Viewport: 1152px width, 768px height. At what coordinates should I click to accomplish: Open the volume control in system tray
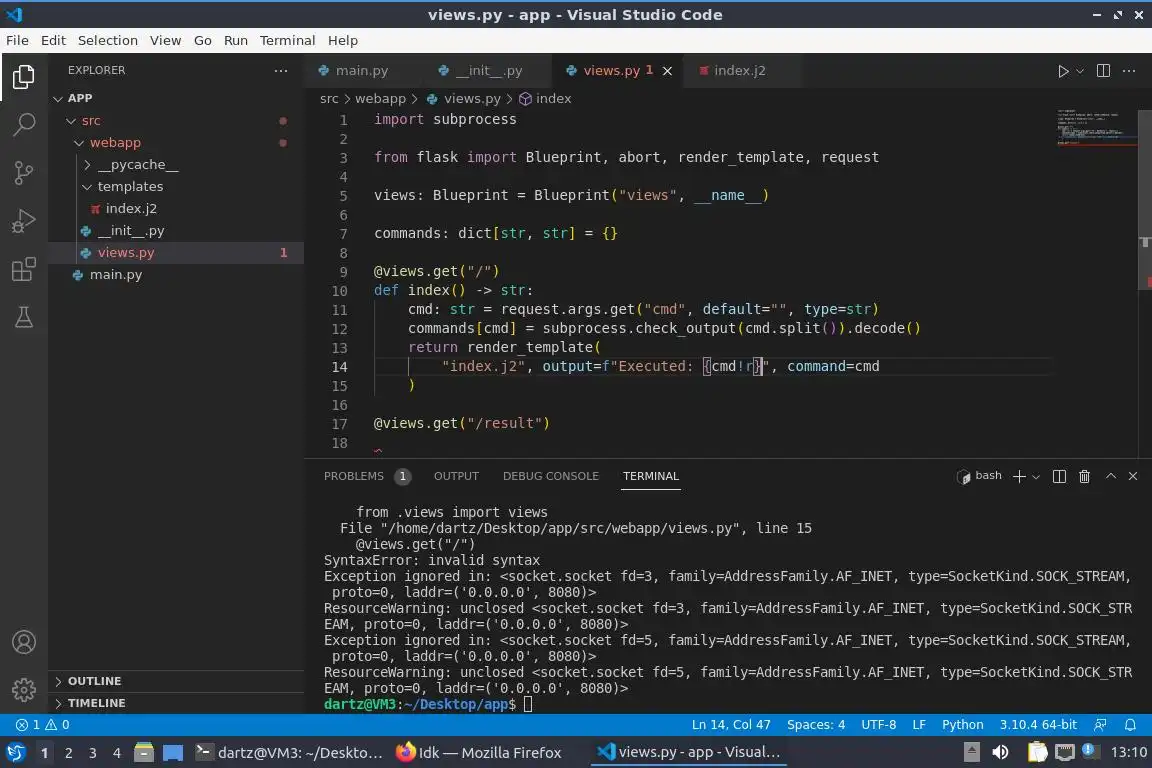point(1000,752)
